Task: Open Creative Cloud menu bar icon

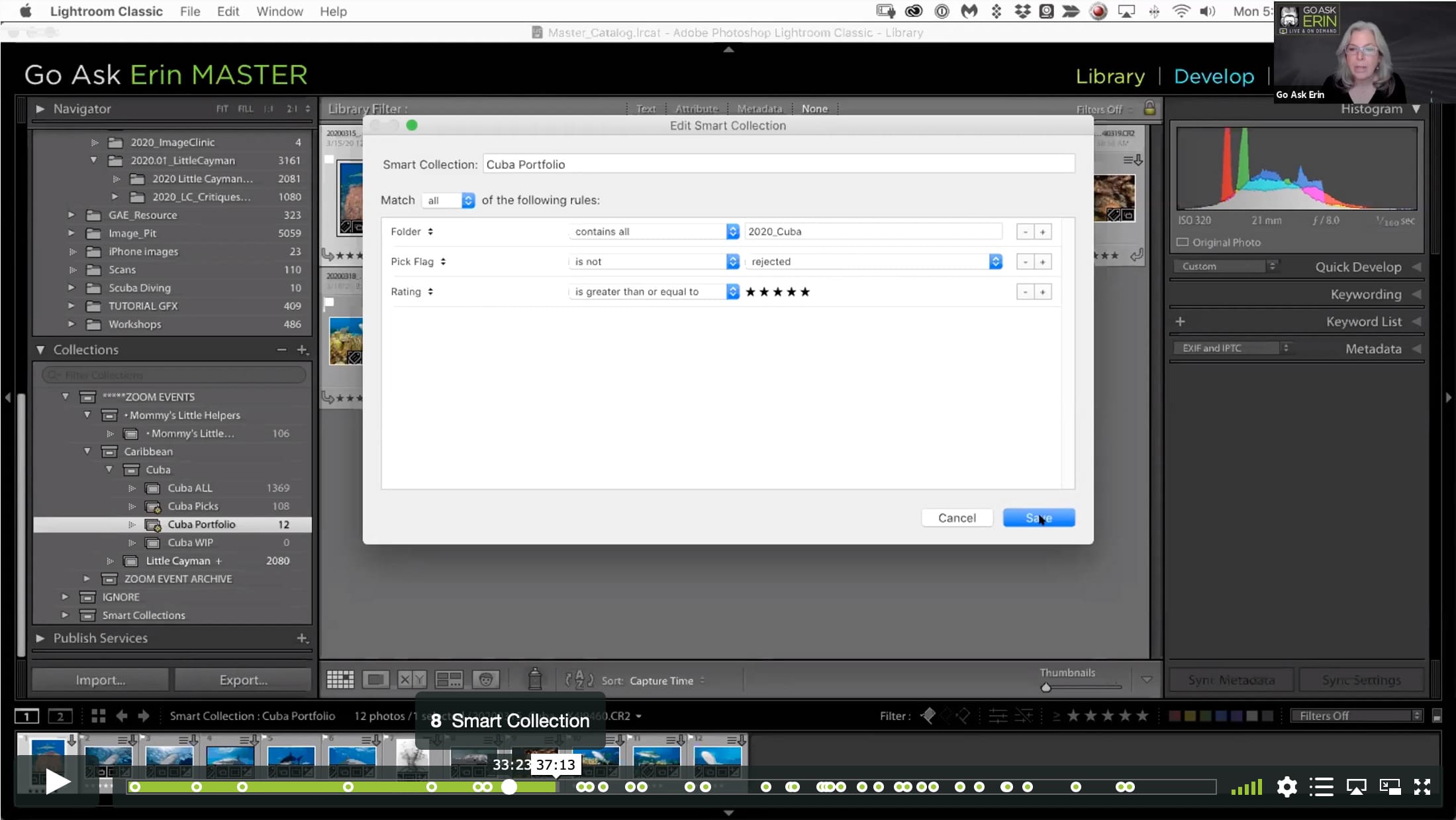Action: coord(914,11)
